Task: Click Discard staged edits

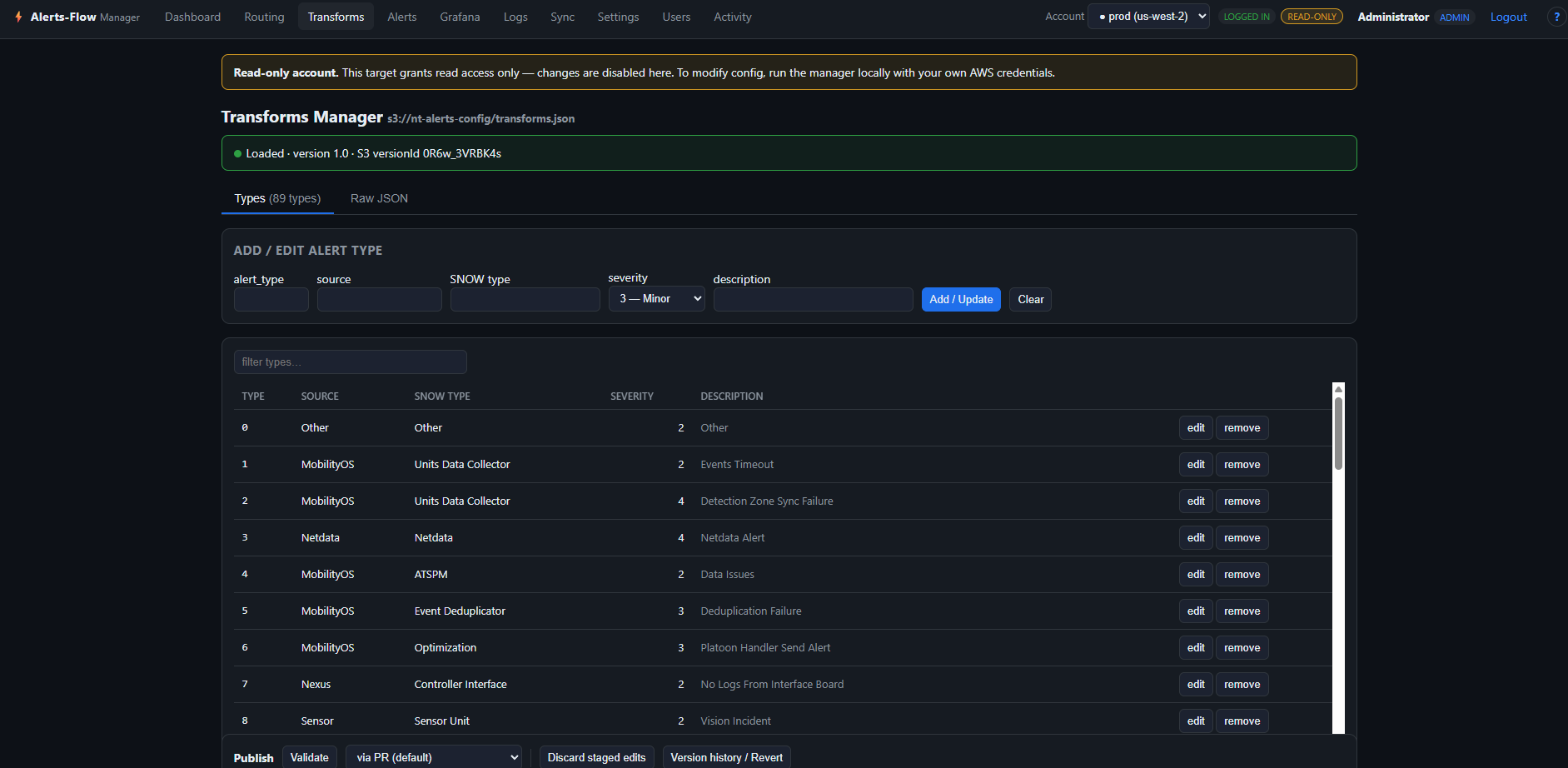Action: (596, 757)
